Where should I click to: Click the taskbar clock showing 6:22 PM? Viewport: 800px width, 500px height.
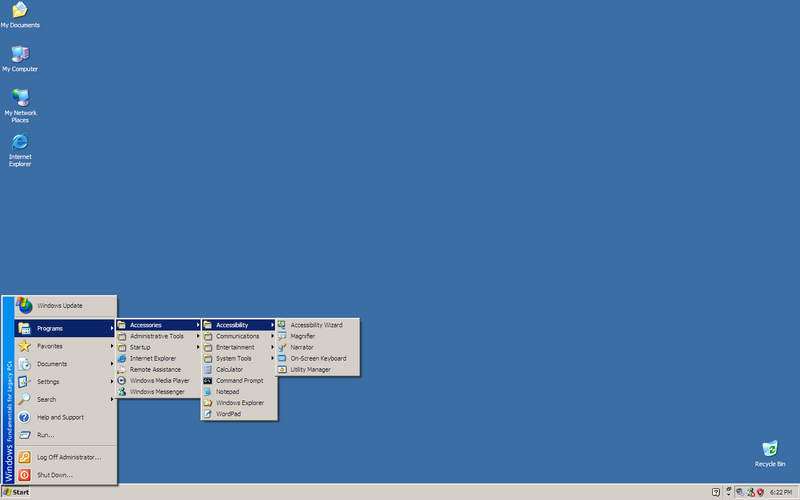[x=781, y=492]
